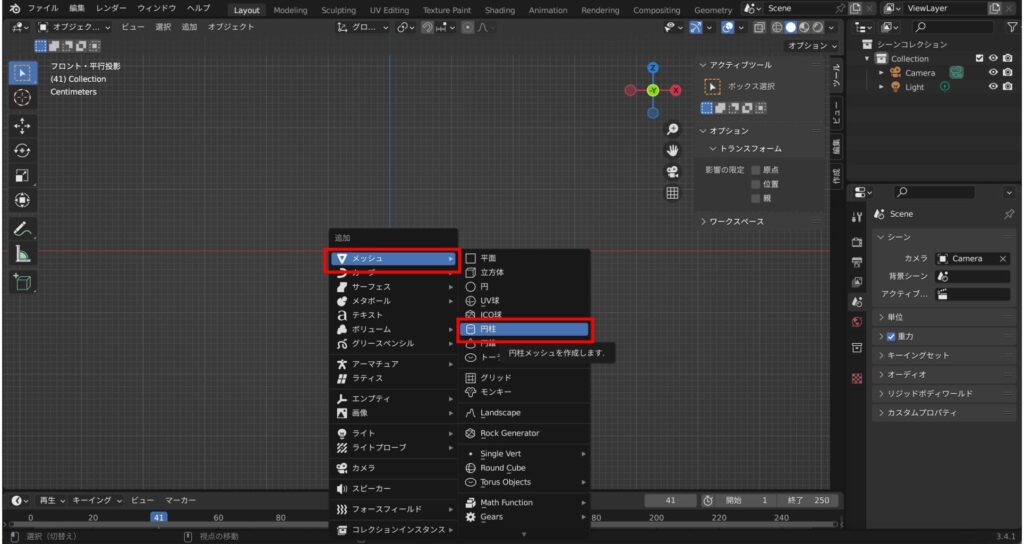The image size is (1024, 544).
Task: Click the green Y axis gizmo circle
Action: [x=652, y=90]
